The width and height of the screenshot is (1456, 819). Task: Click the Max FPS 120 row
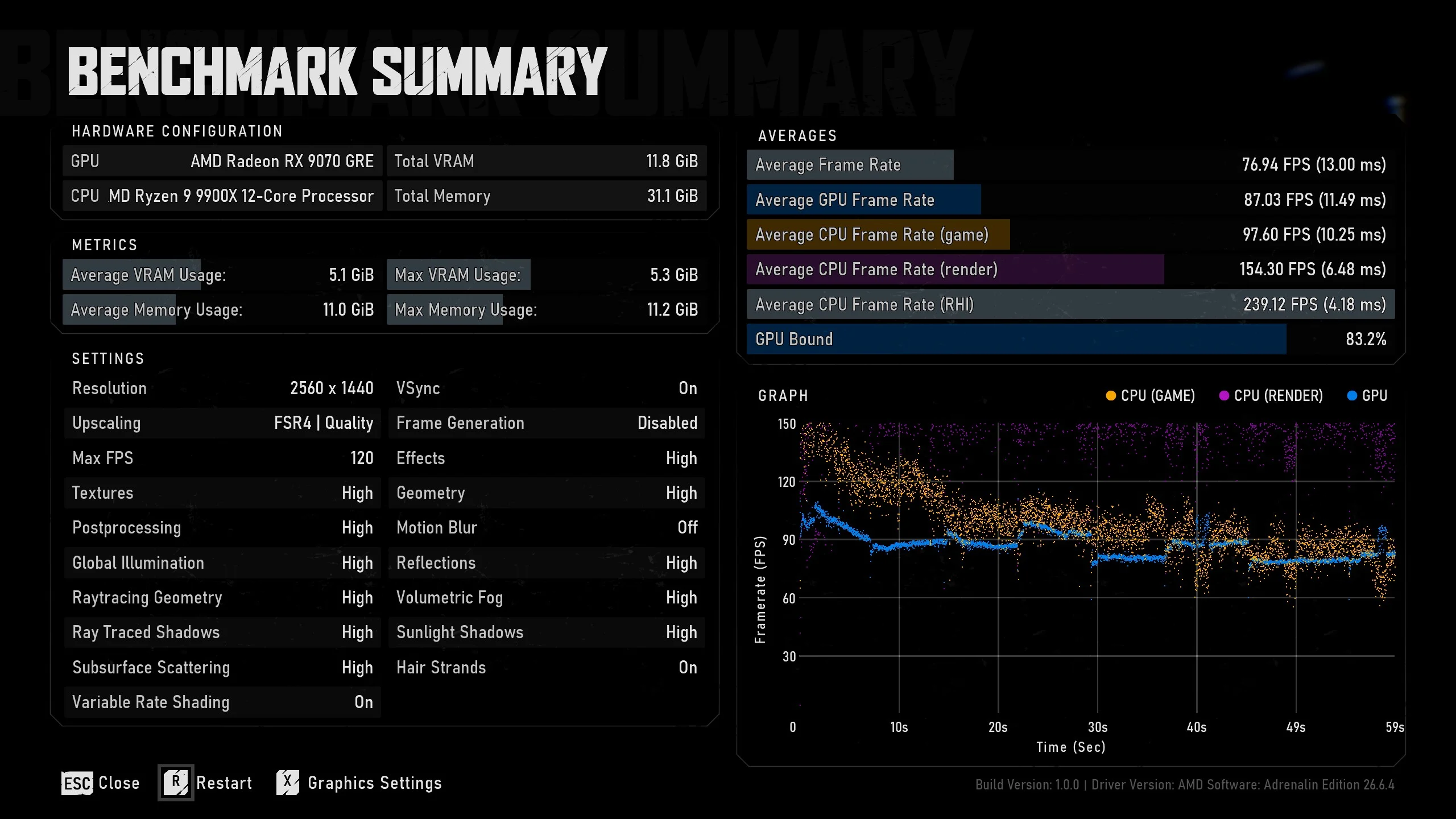click(222, 458)
